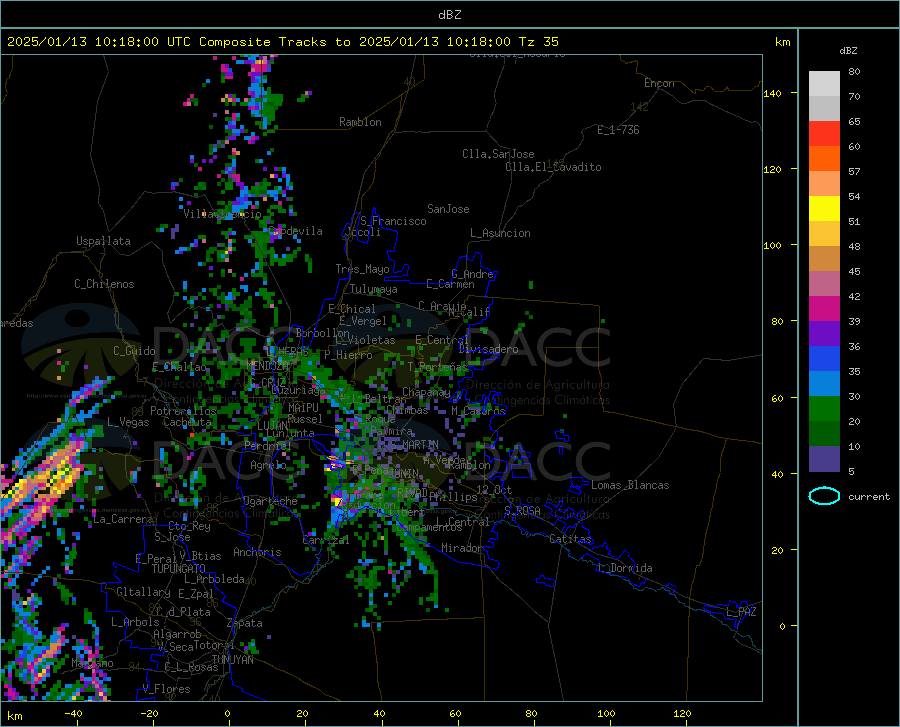Screen dimensions: 900x727
Task: Click the 'Anchoris' location label
Action: [x=257, y=552]
